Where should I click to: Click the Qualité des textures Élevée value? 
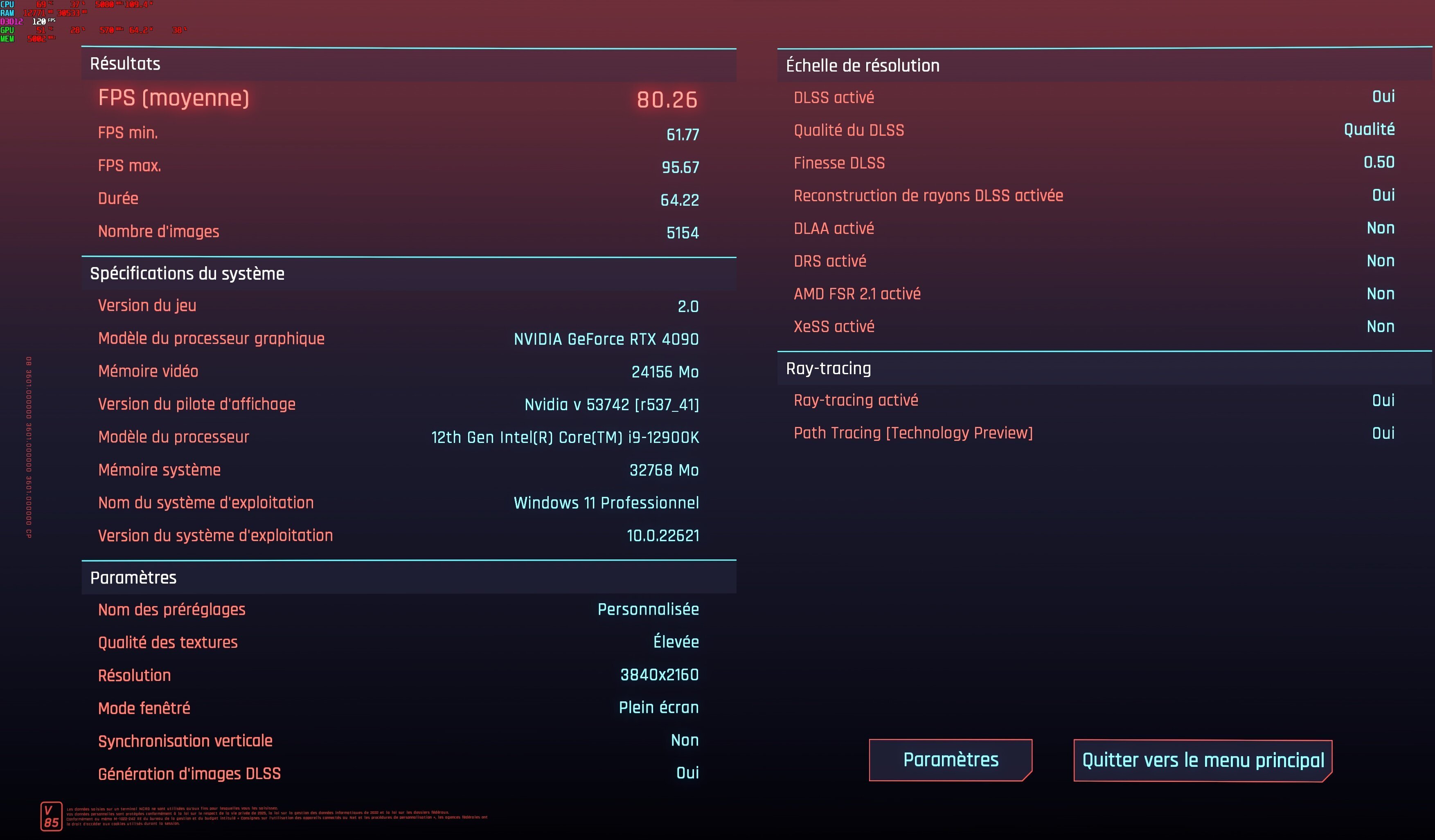(x=676, y=642)
